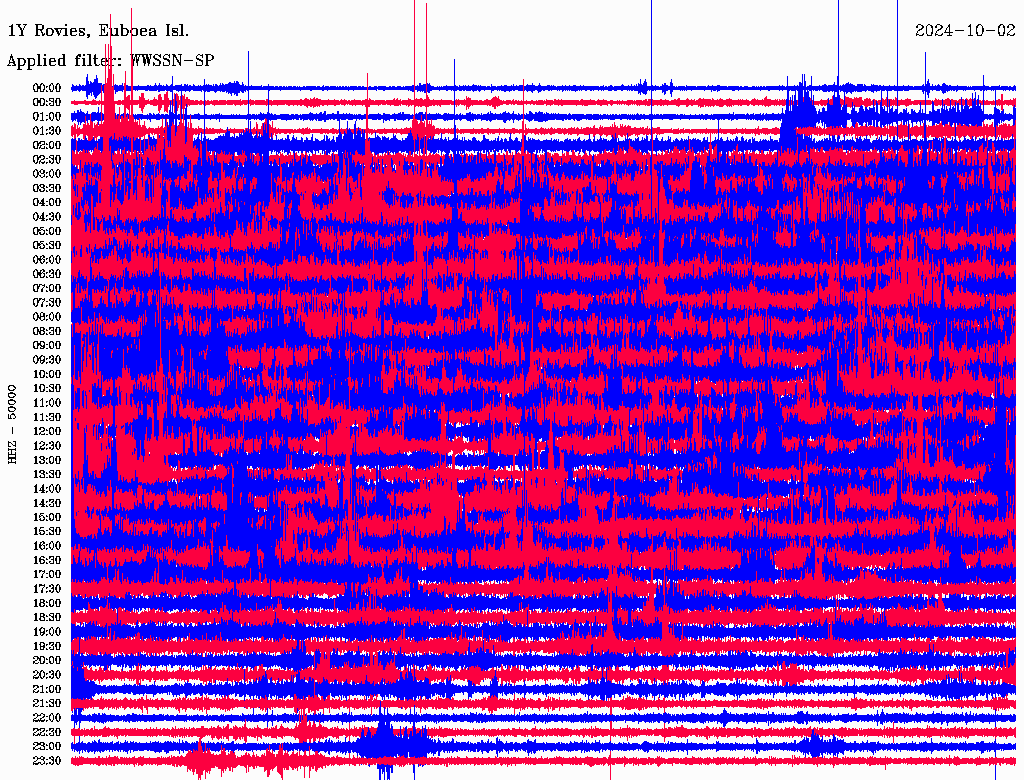
Task: Click the 19:00 row label
Action: tap(47, 632)
